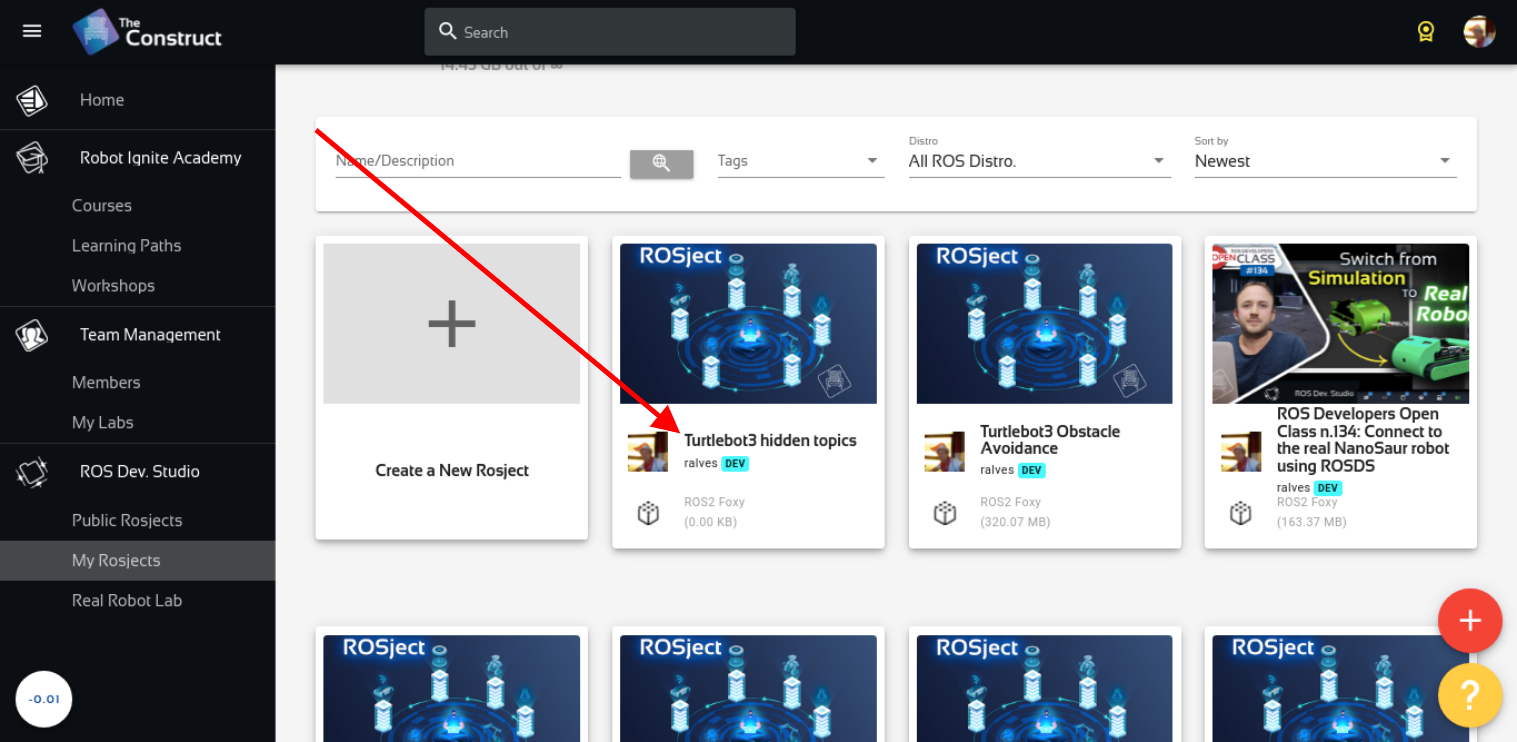Click the large plus icon to create rosject
This screenshot has width=1517, height=742.
[451, 324]
